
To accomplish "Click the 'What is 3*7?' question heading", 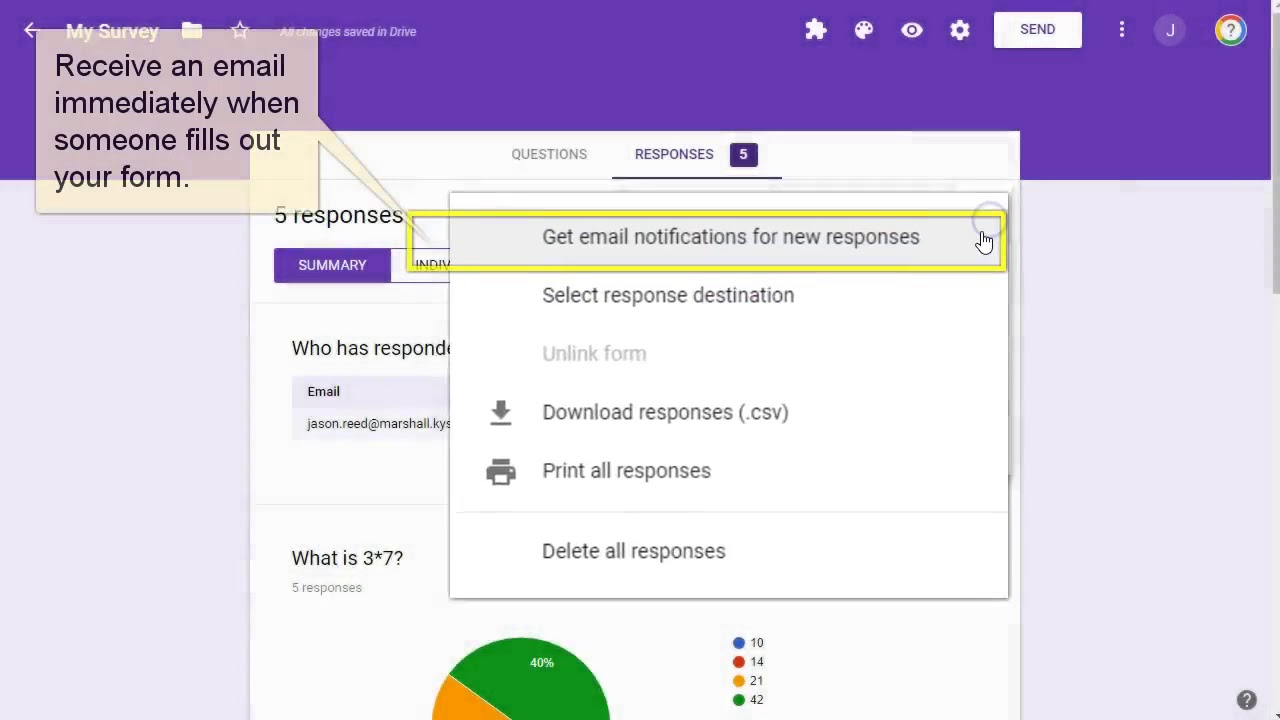I will 347,558.
